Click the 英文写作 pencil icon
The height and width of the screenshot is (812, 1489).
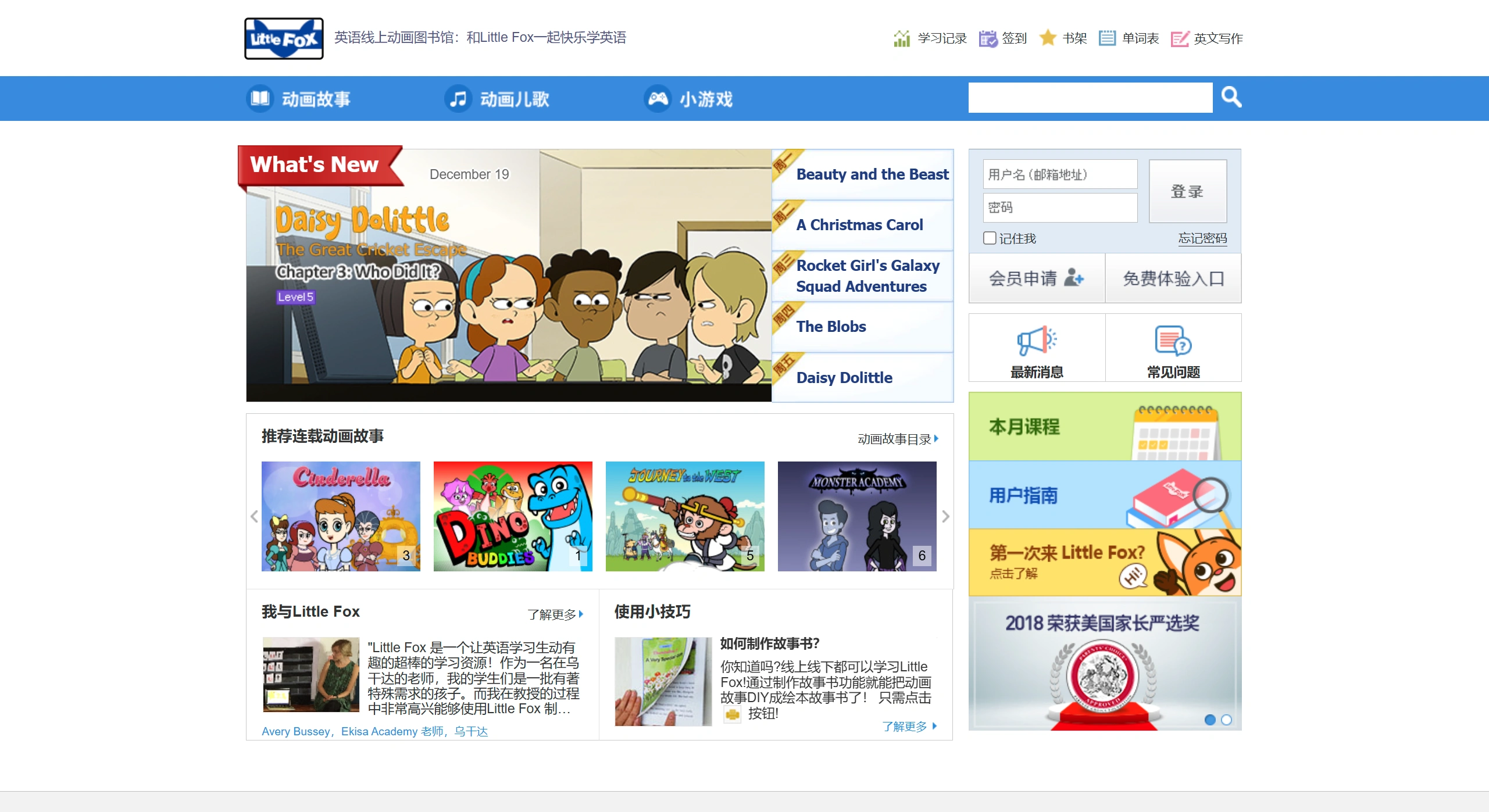click(x=1179, y=38)
